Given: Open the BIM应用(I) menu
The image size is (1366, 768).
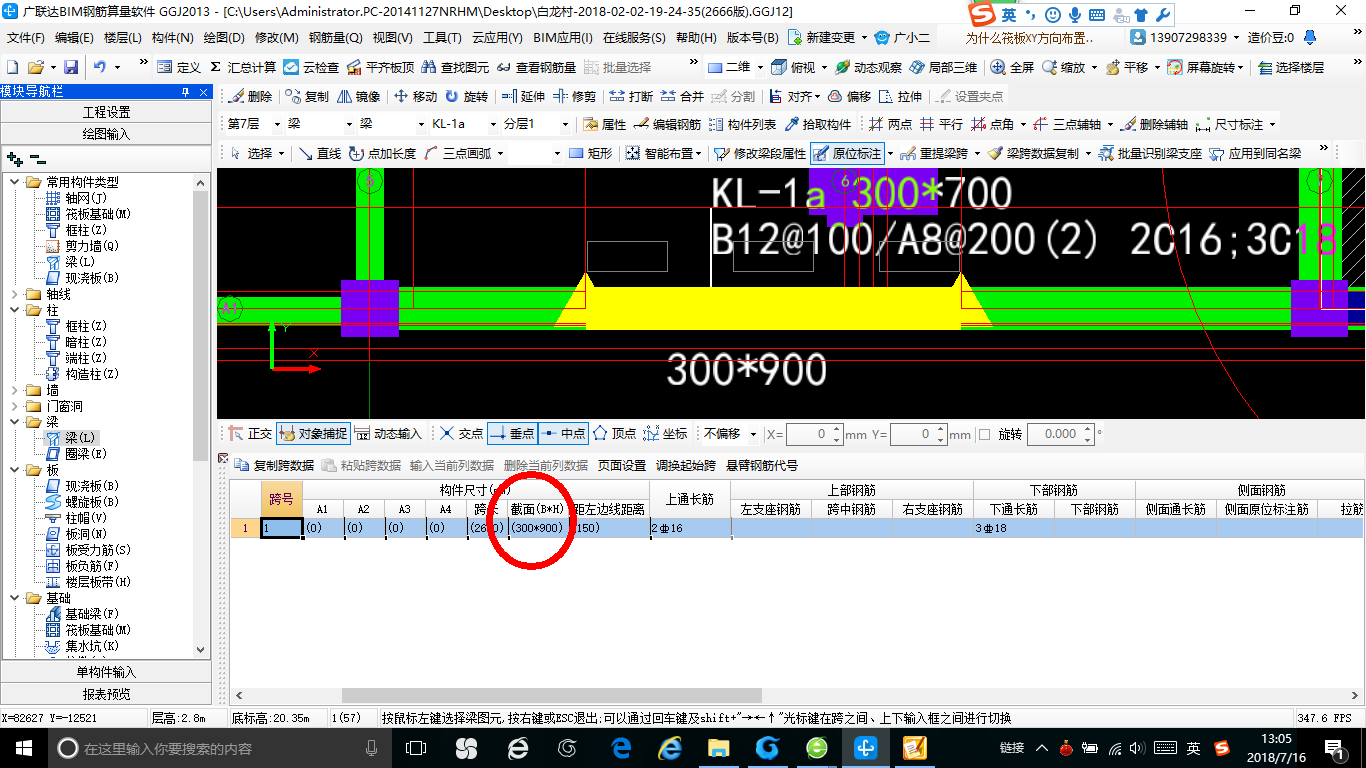Looking at the screenshot, I should point(563,37).
